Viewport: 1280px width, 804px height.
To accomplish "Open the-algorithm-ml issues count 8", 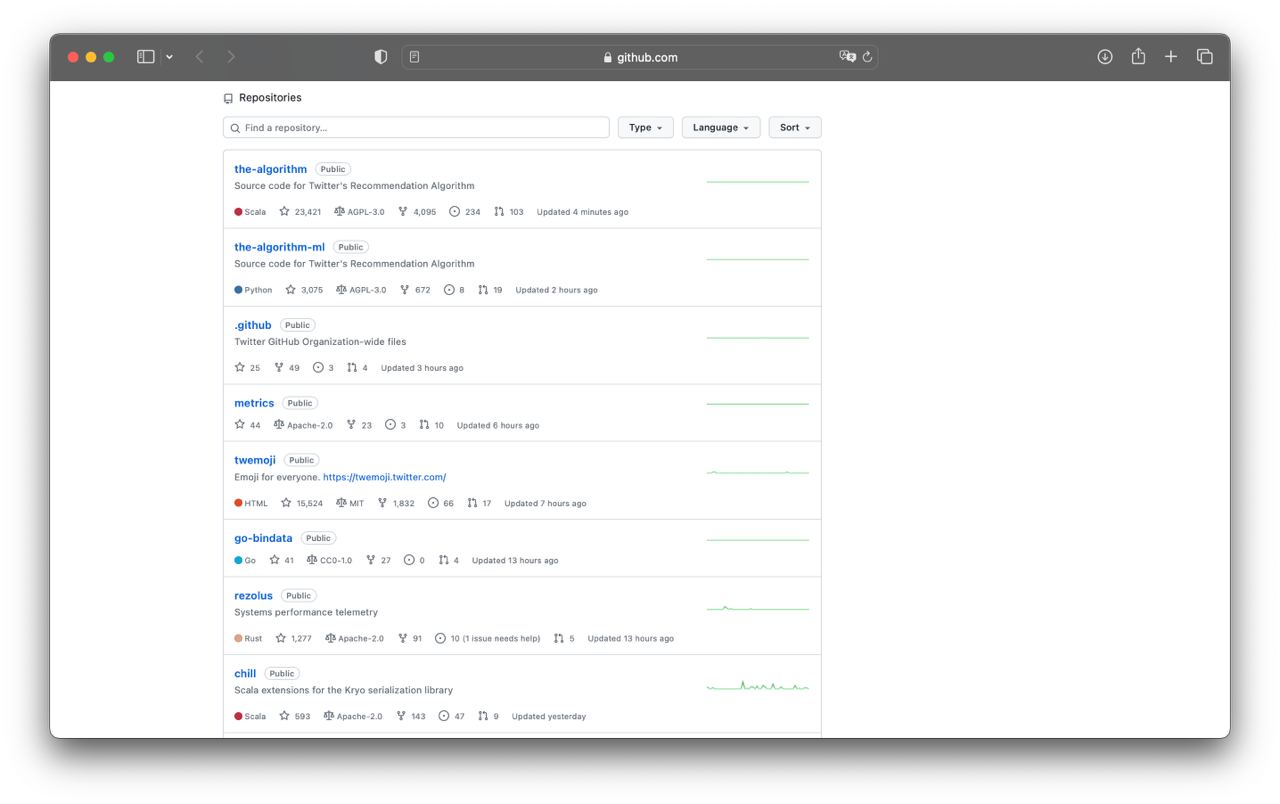I will point(454,290).
